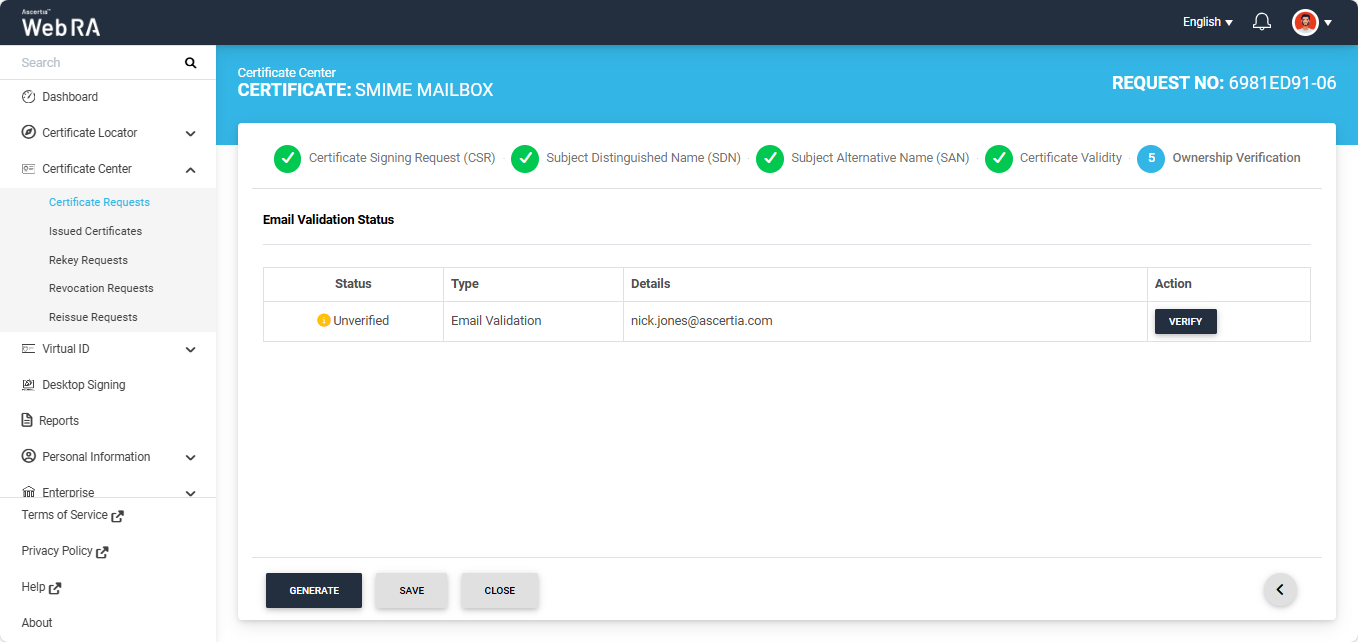The height and width of the screenshot is (642, 1358).
Task: Open the English language dropdown
Action: (x=1207, y=22)
